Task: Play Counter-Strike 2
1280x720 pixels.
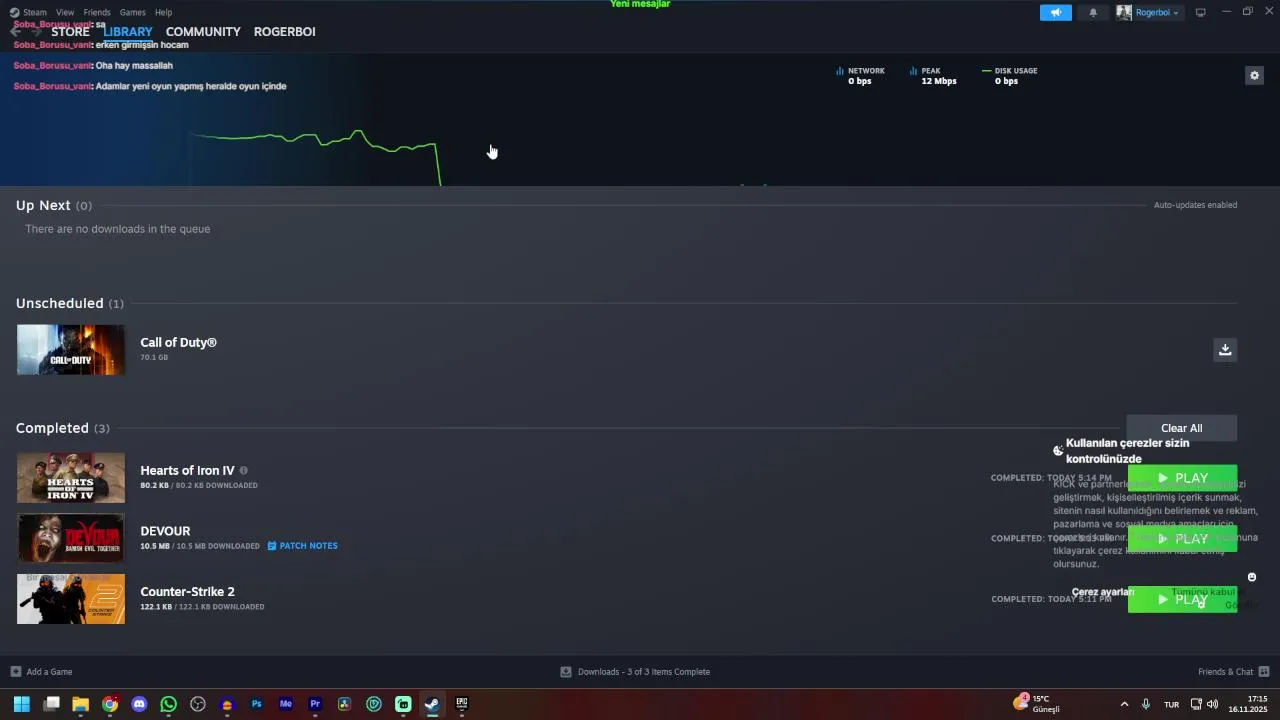Action: (x=1182, y=599)
